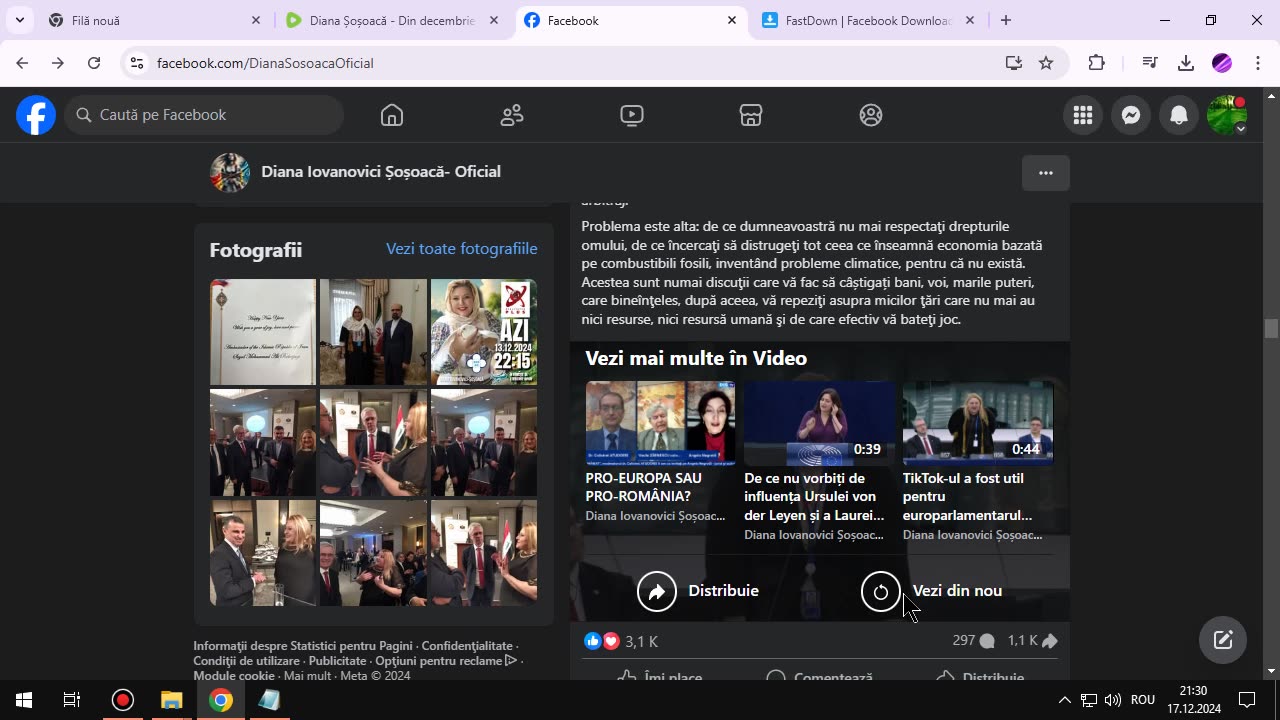Reload the current page
1280x720 pixels.
pyautogui.click(x=94, y=63)
